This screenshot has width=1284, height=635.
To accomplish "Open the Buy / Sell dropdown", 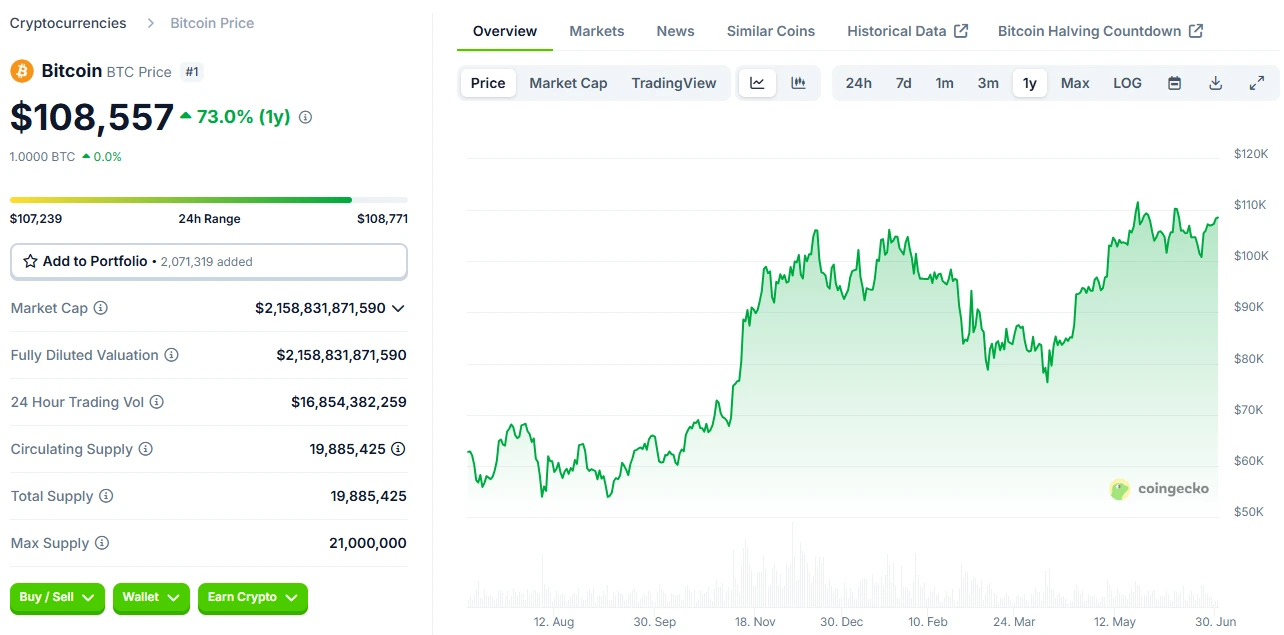I will [57, 598].
